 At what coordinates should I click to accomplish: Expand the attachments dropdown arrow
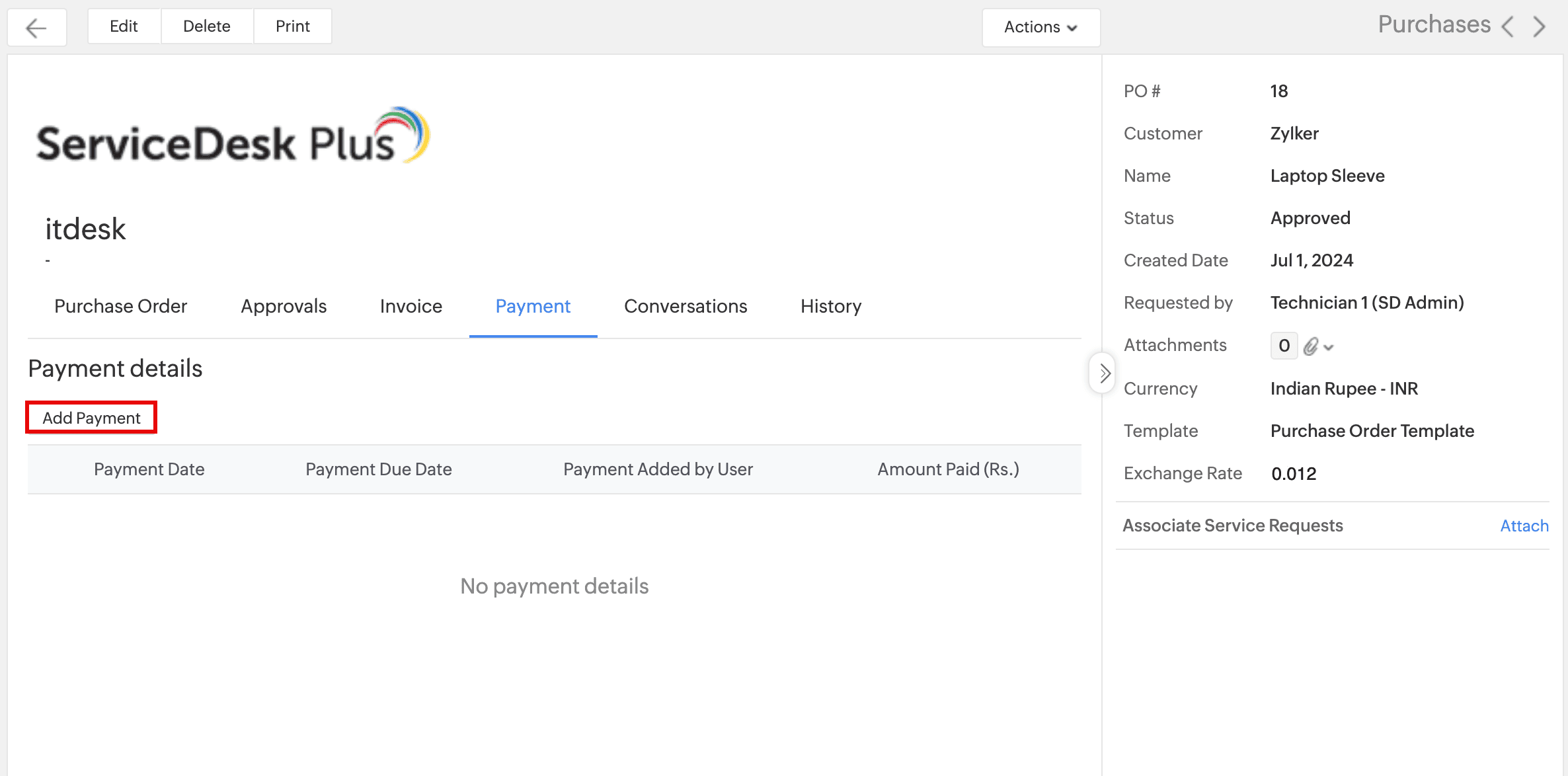(1329, 347)
